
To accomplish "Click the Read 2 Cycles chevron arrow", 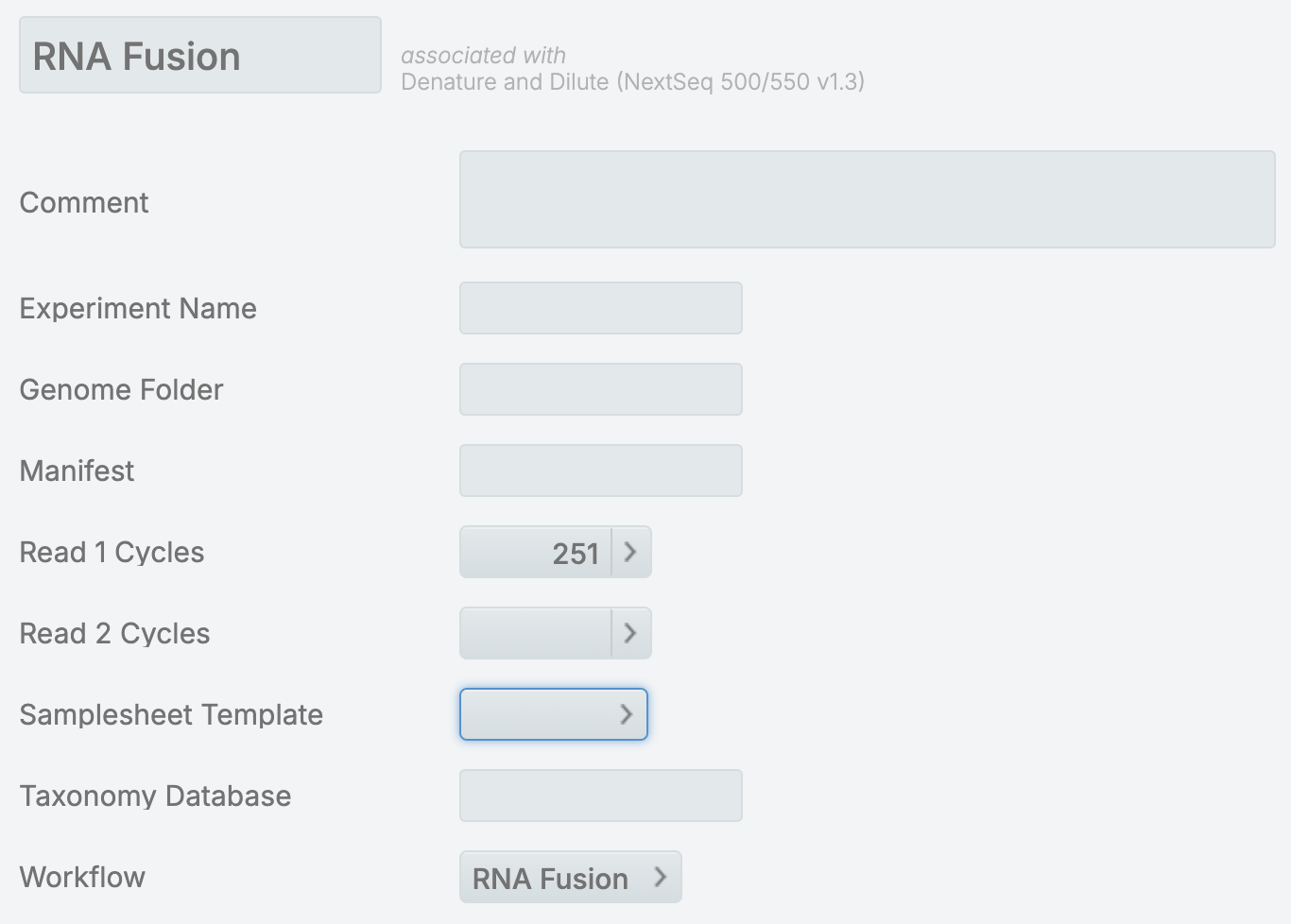I will [631, 633].
